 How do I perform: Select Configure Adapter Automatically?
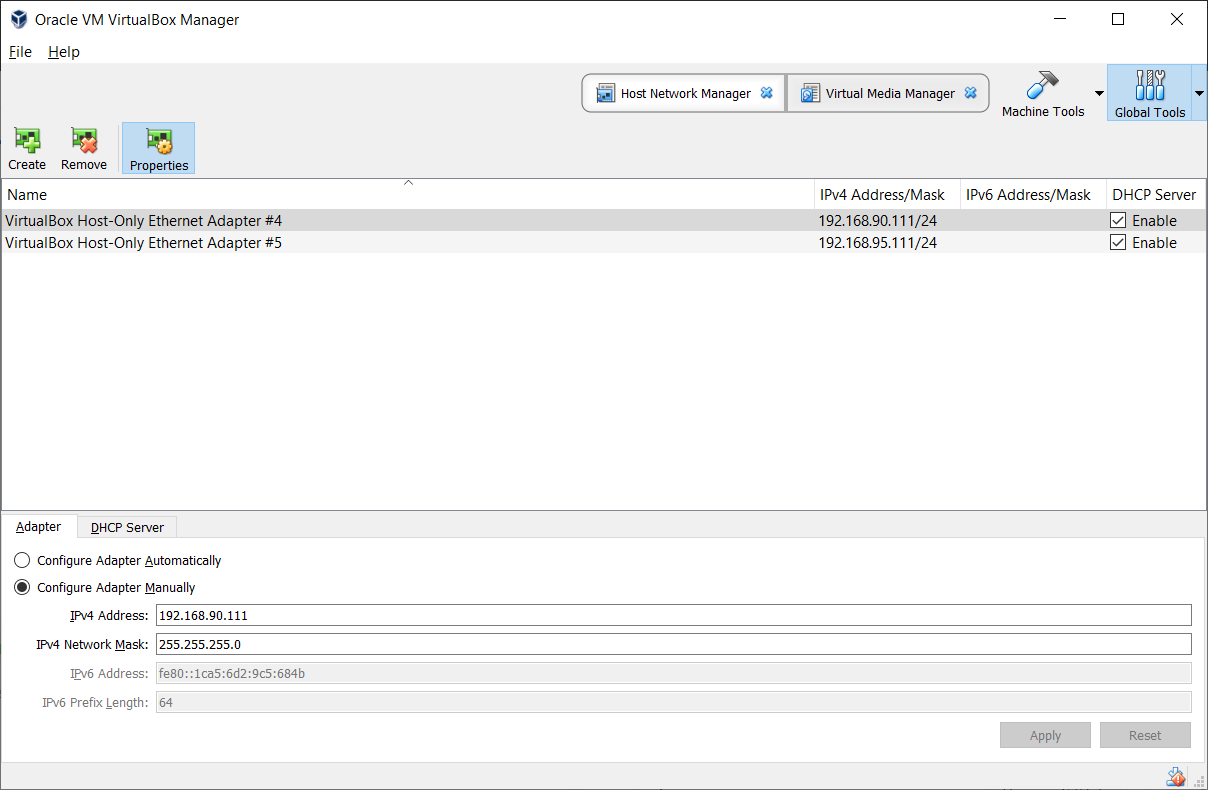[118, 561]
